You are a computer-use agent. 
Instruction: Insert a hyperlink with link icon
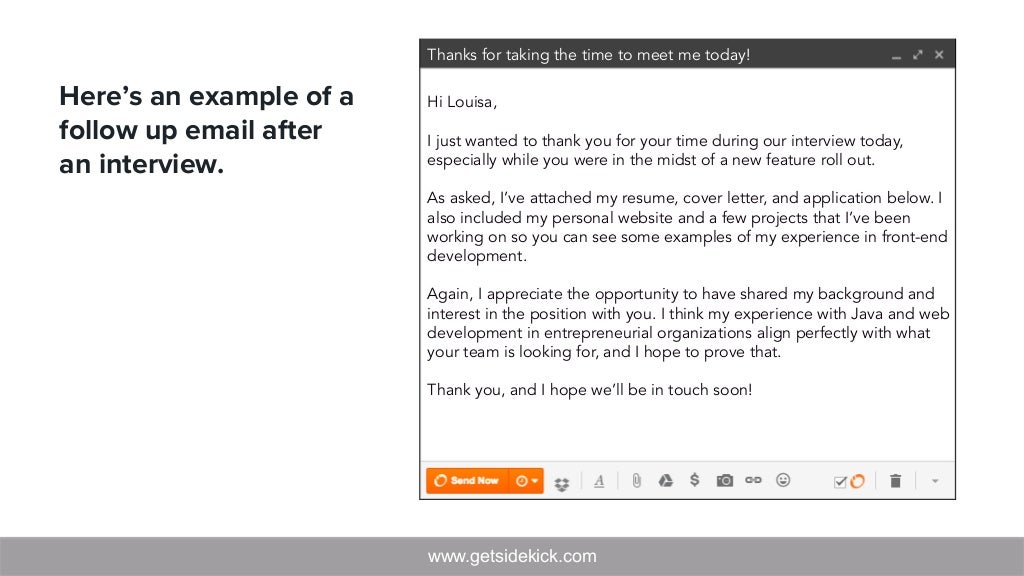(753, 480)
